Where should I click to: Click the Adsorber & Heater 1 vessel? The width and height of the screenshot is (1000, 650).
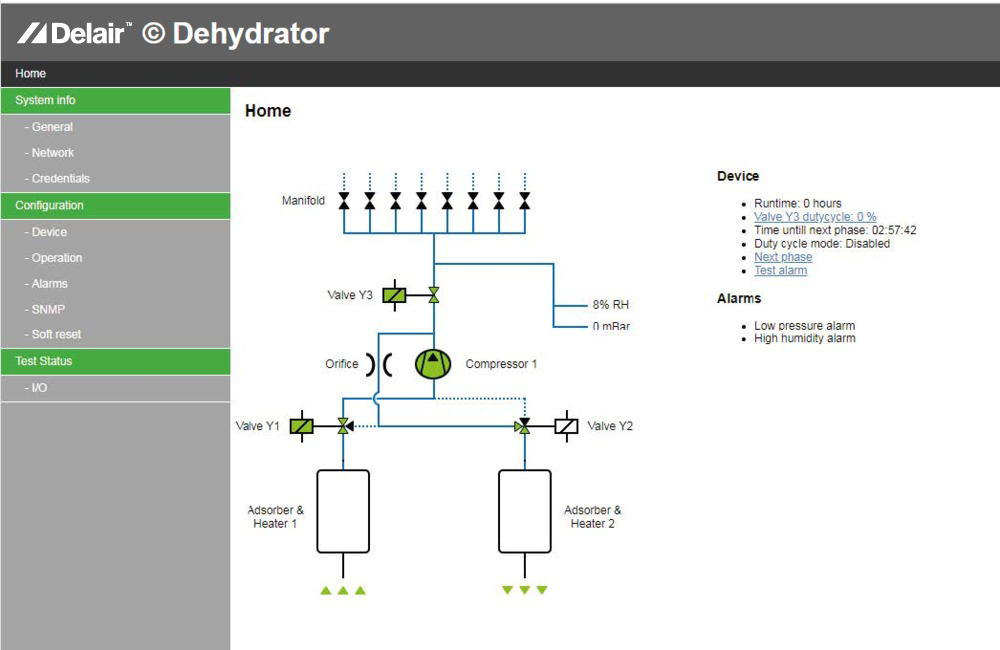coord(343,512)
